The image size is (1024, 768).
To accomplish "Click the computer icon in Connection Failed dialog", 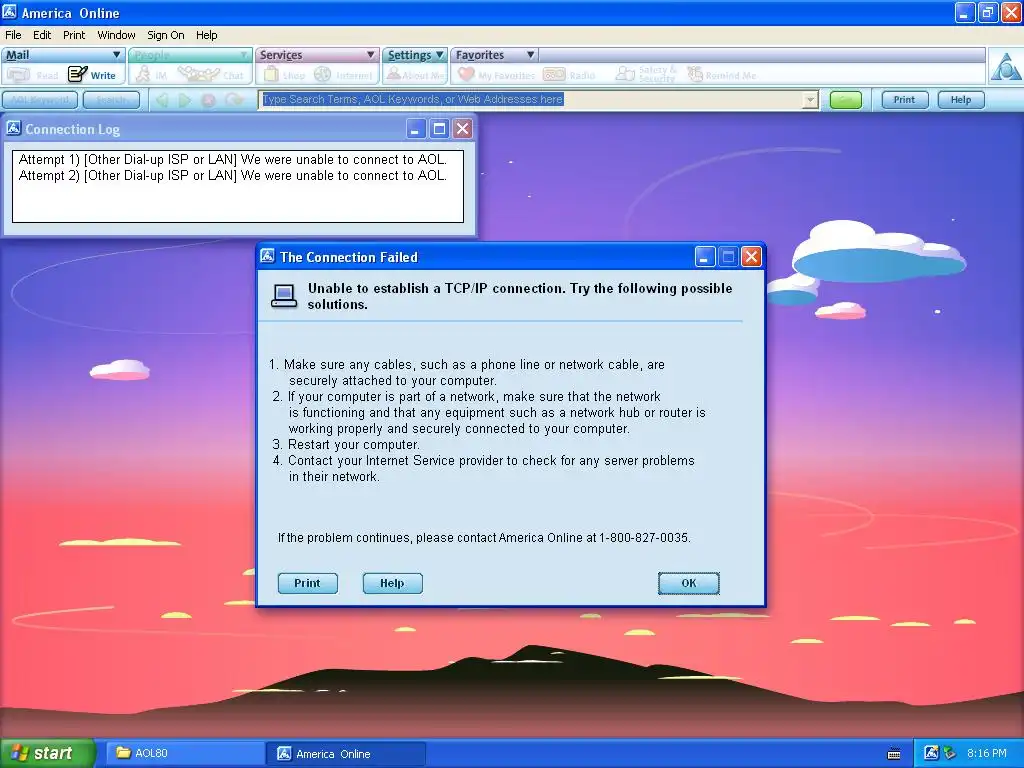I will coord(284,296).
